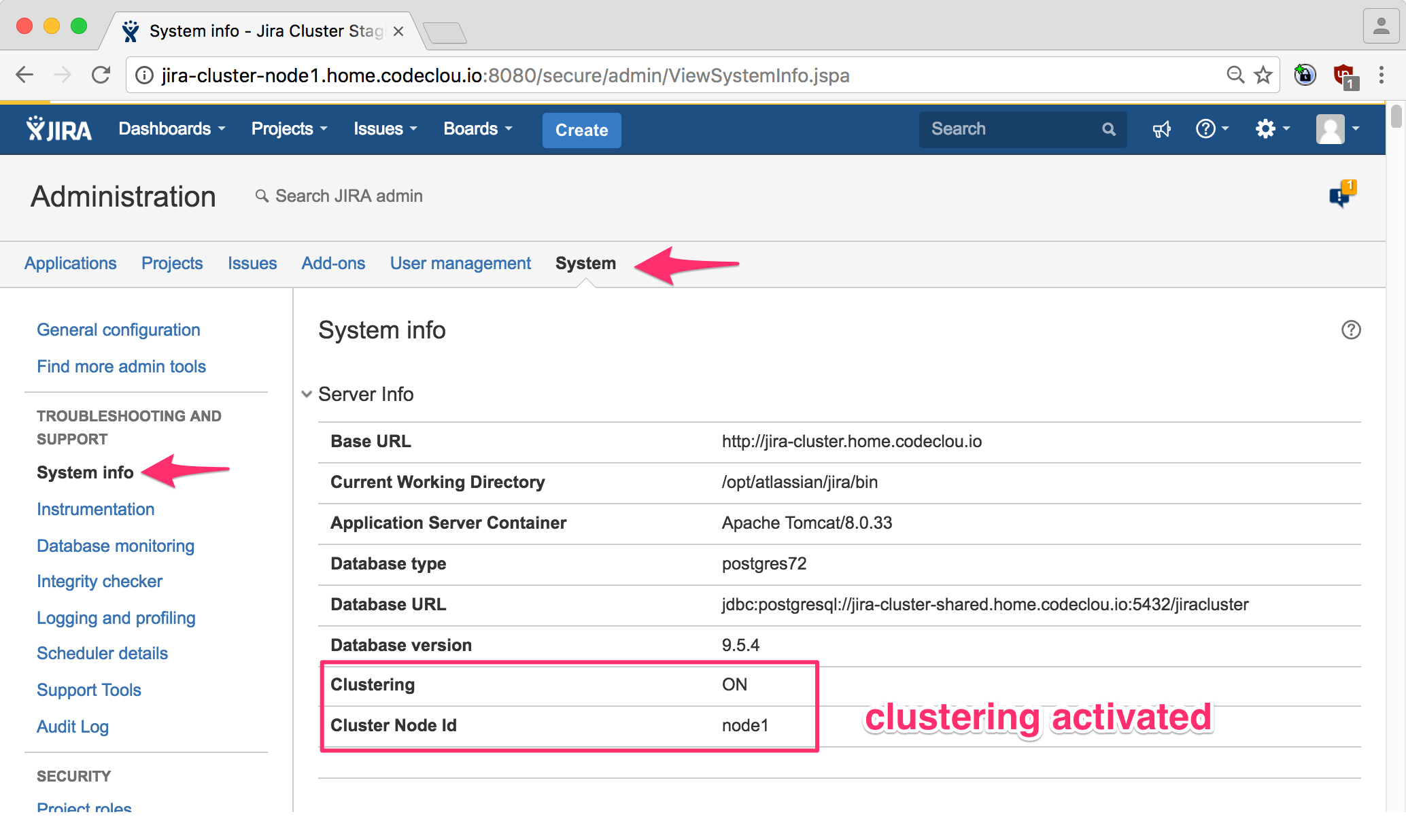This screenshot has width=1406, height=840.
Task: Switch to the Add-ons tab
Action: tap(333, 264)
